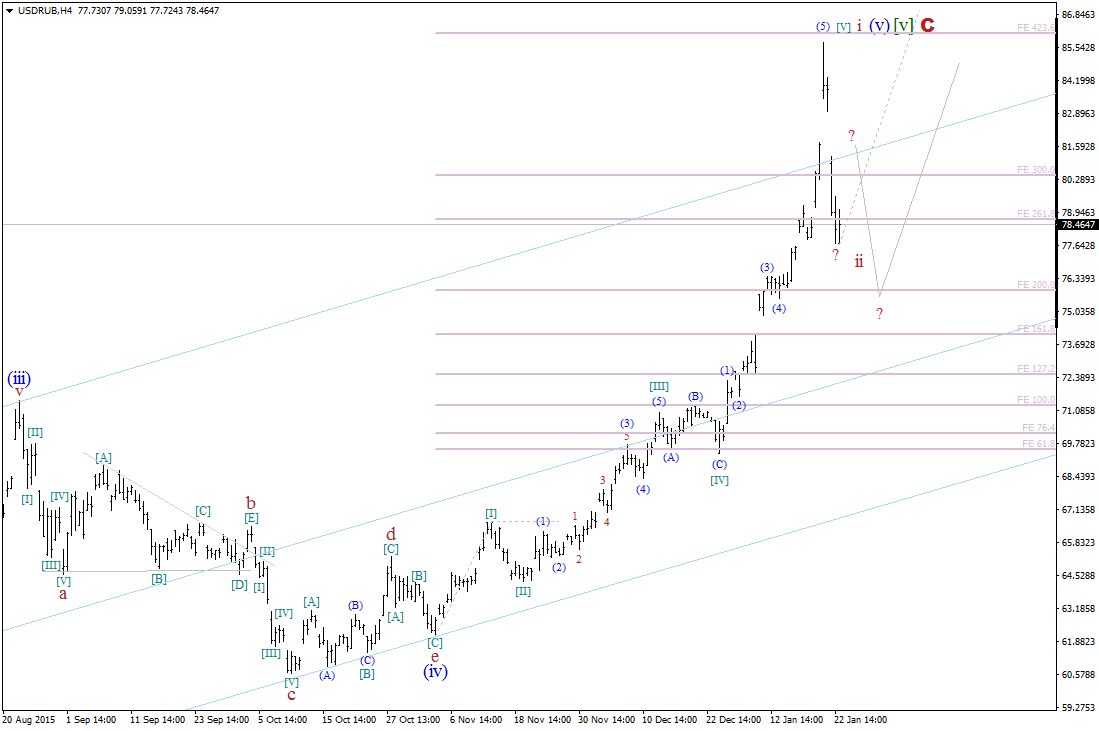The width and height of the screenshot is (1099, 731).
Task: Select the FE 423.6 Fibonacci level label
Action: pos(1036,27)
